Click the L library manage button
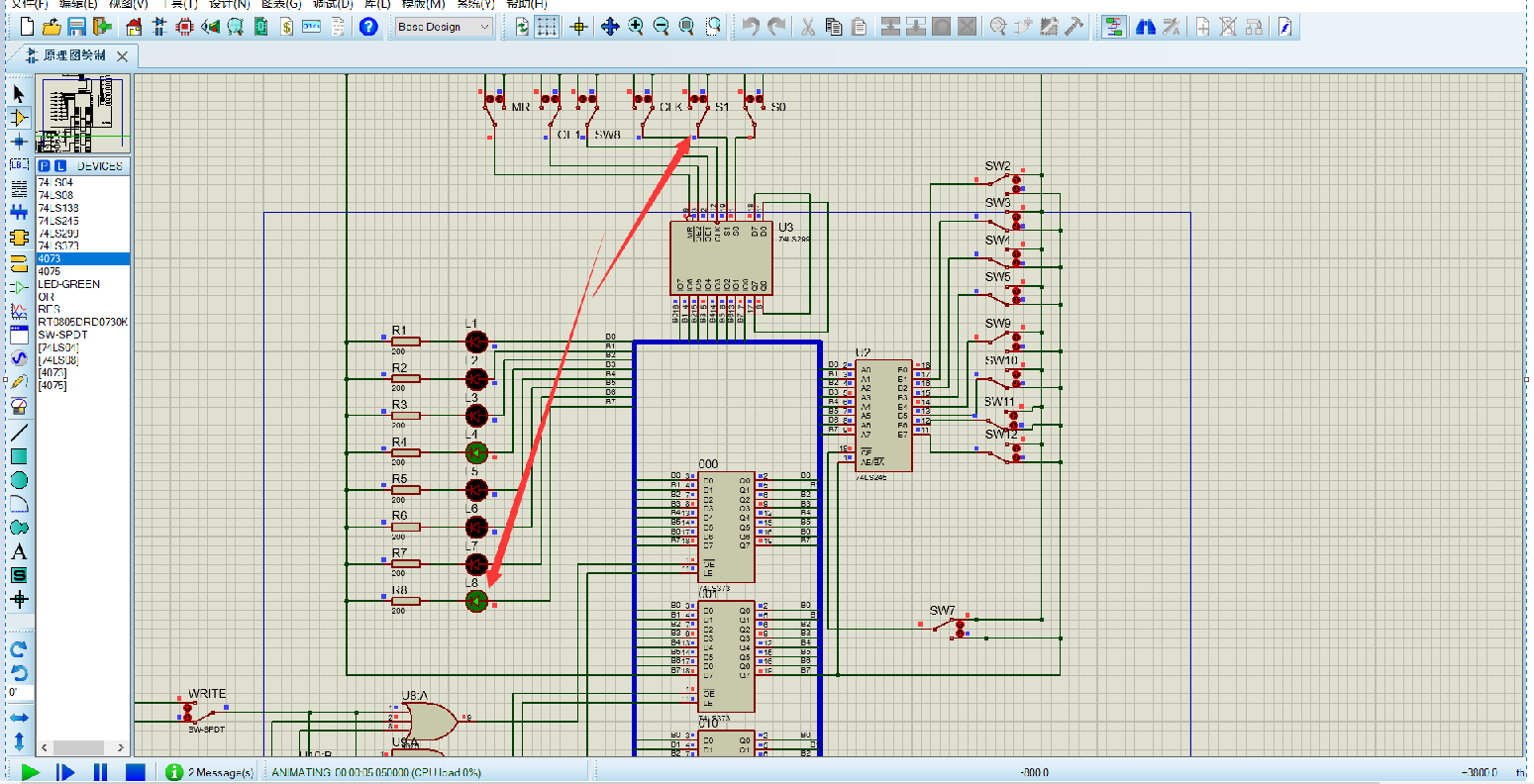This screenshot has height=784, width=1534. coord(60,165)
